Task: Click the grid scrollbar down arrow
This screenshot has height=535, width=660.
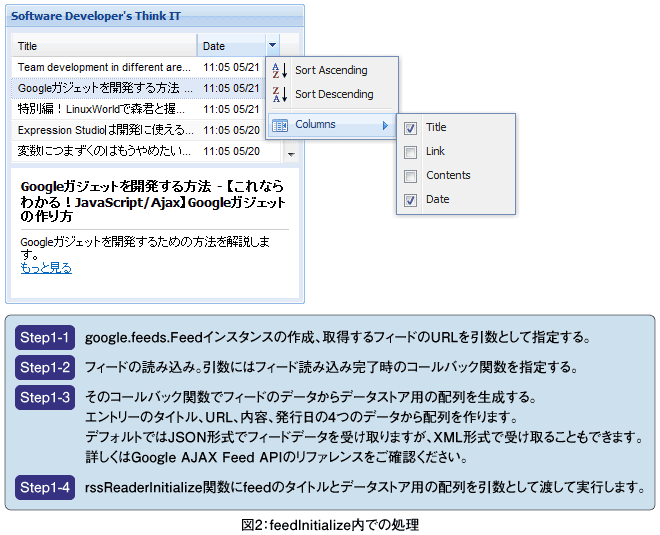Action: click(x=291, y=154)
